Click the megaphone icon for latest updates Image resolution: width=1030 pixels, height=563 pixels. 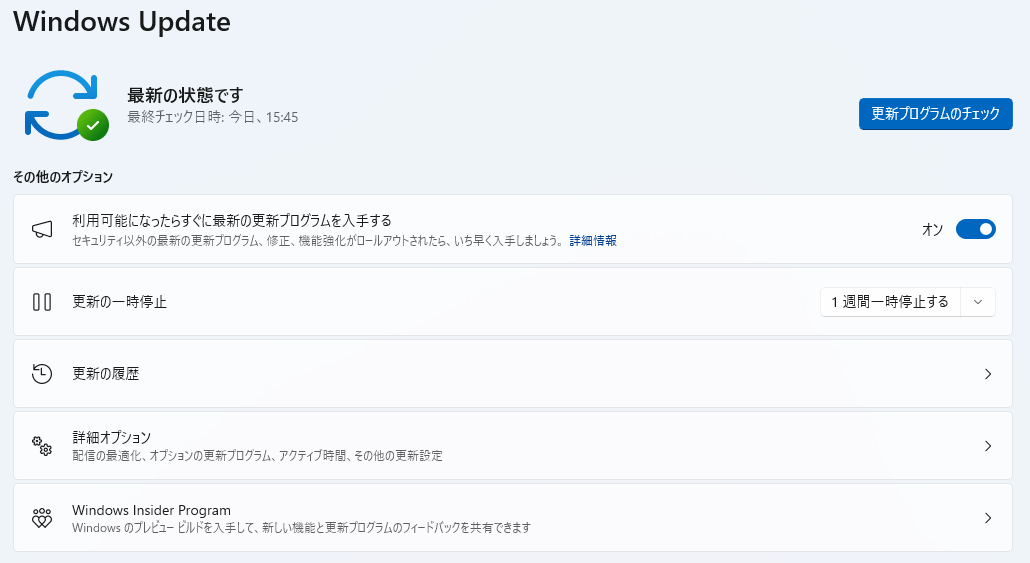click(42, 229)
